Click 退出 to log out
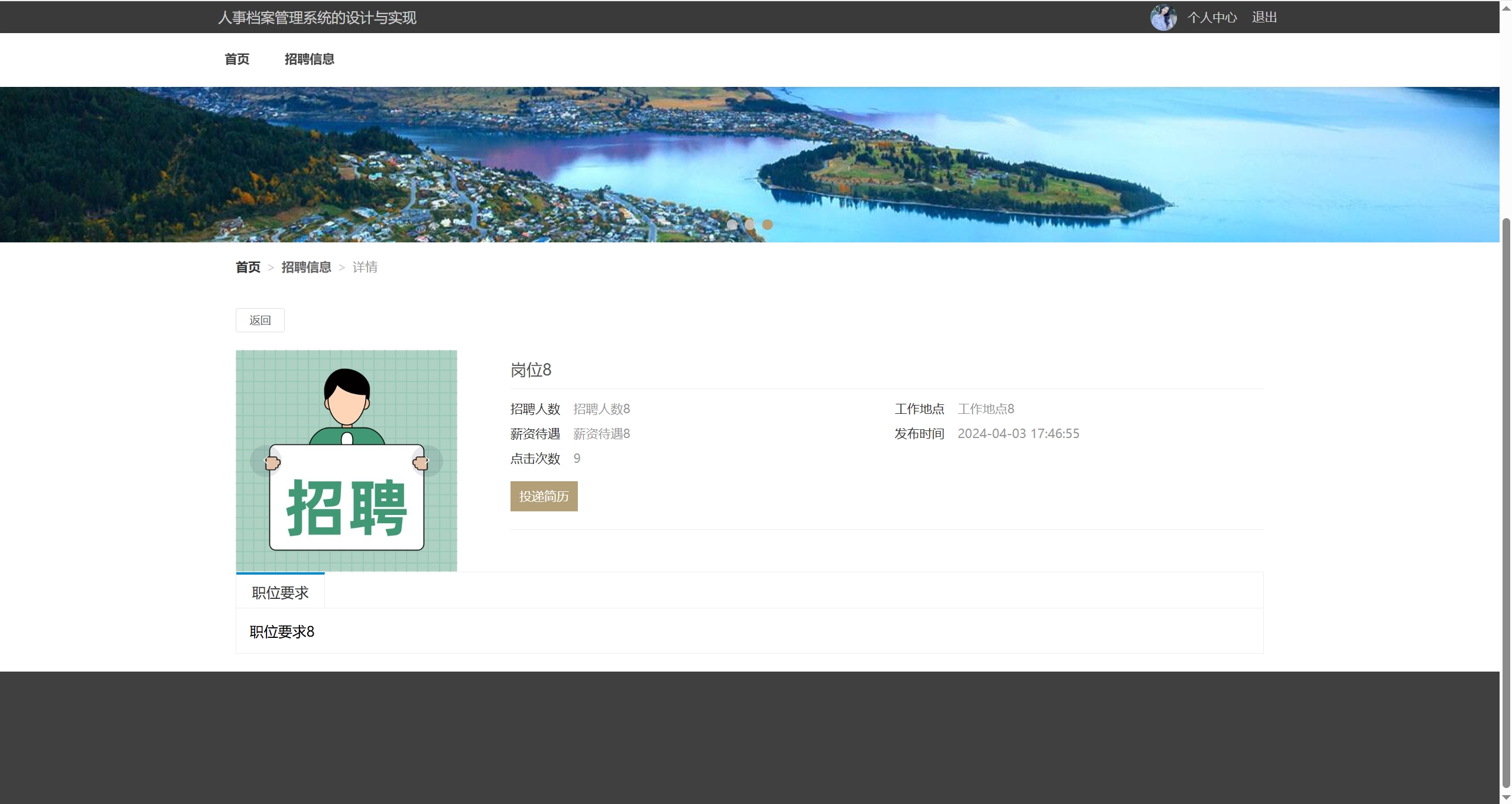This screenshot has width=1512, height=804. [x=1264, y=18]
